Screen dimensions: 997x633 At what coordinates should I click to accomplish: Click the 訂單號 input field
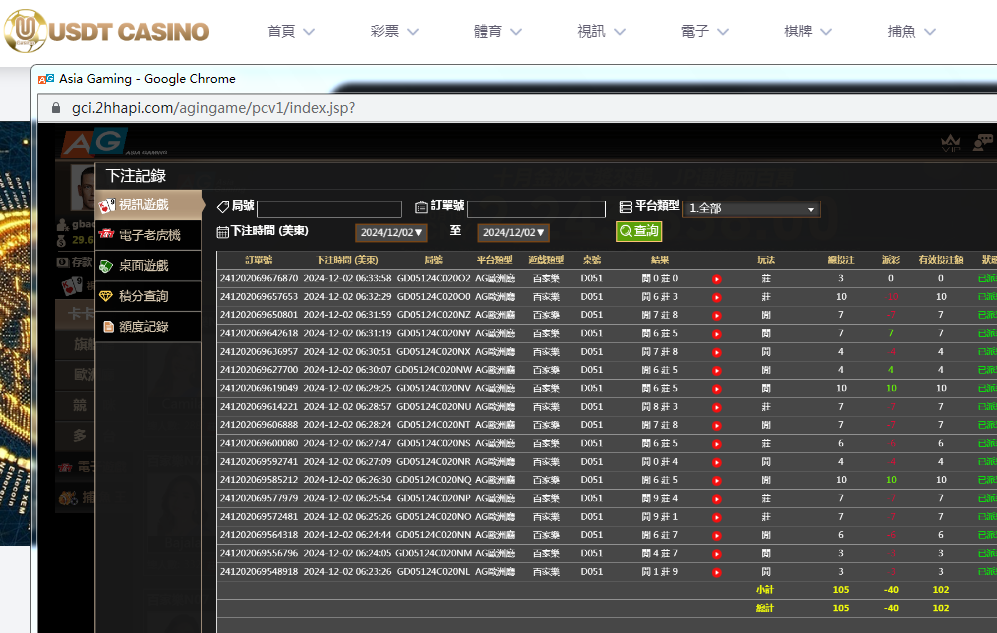click(536, 209)
